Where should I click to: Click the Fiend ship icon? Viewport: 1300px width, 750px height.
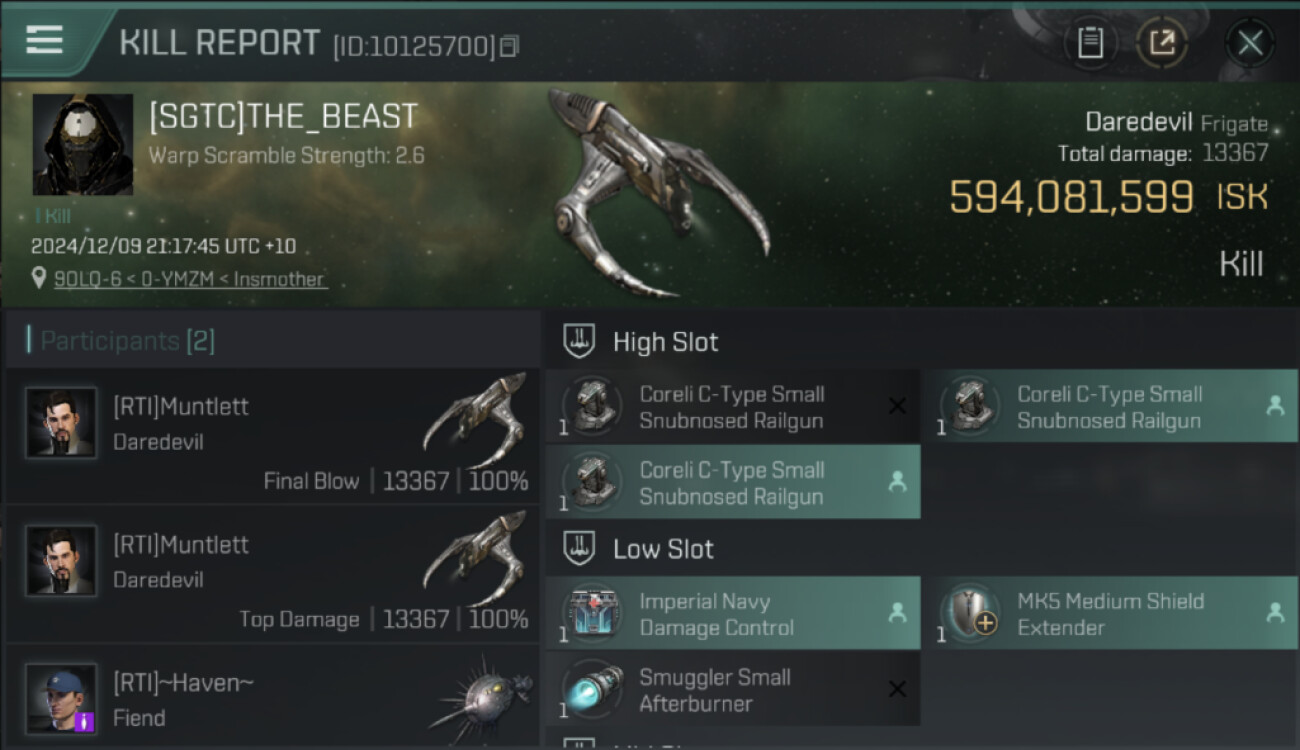coord(480,695)
